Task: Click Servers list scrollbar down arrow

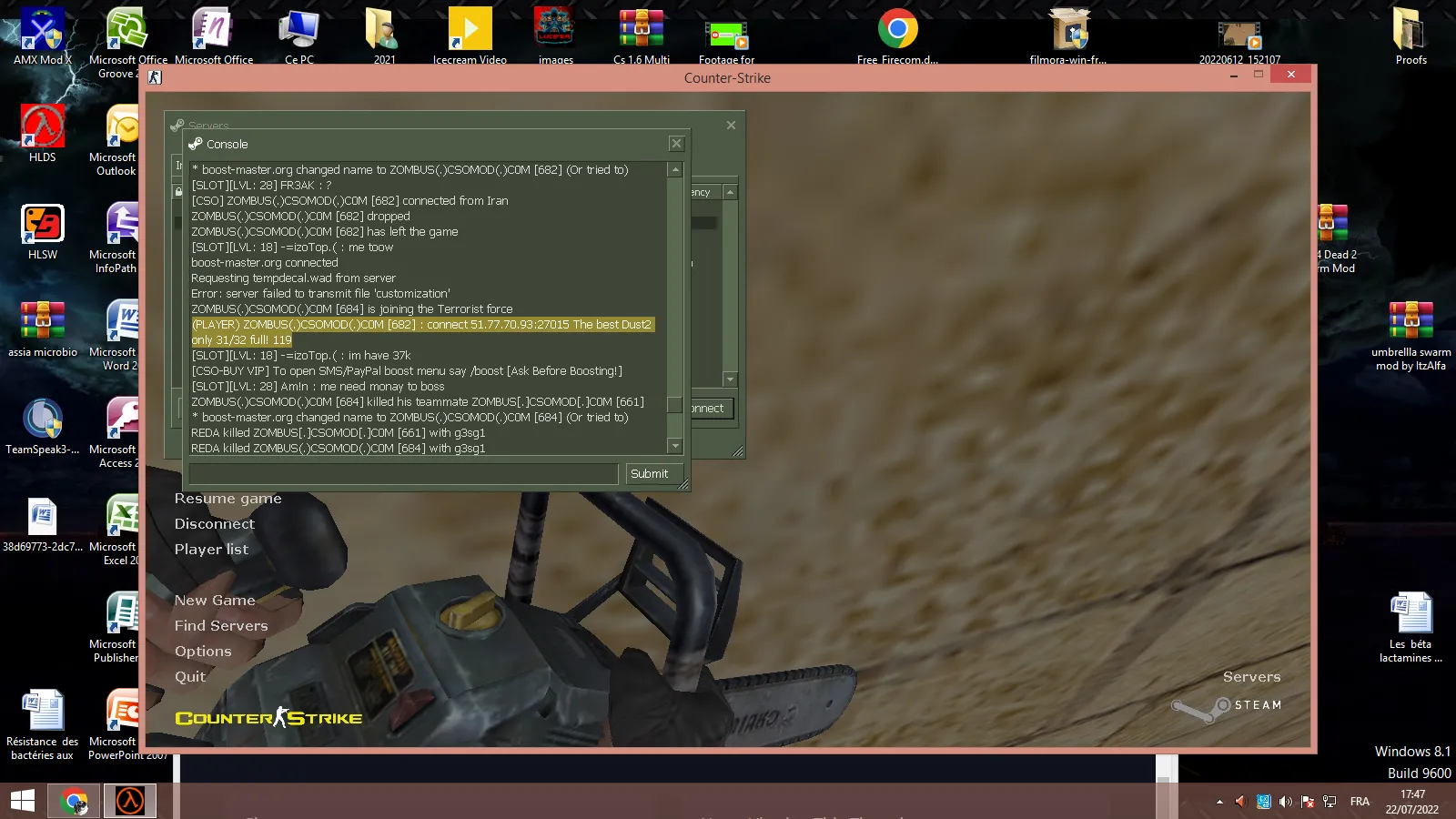Action: [x=730, y=379]
